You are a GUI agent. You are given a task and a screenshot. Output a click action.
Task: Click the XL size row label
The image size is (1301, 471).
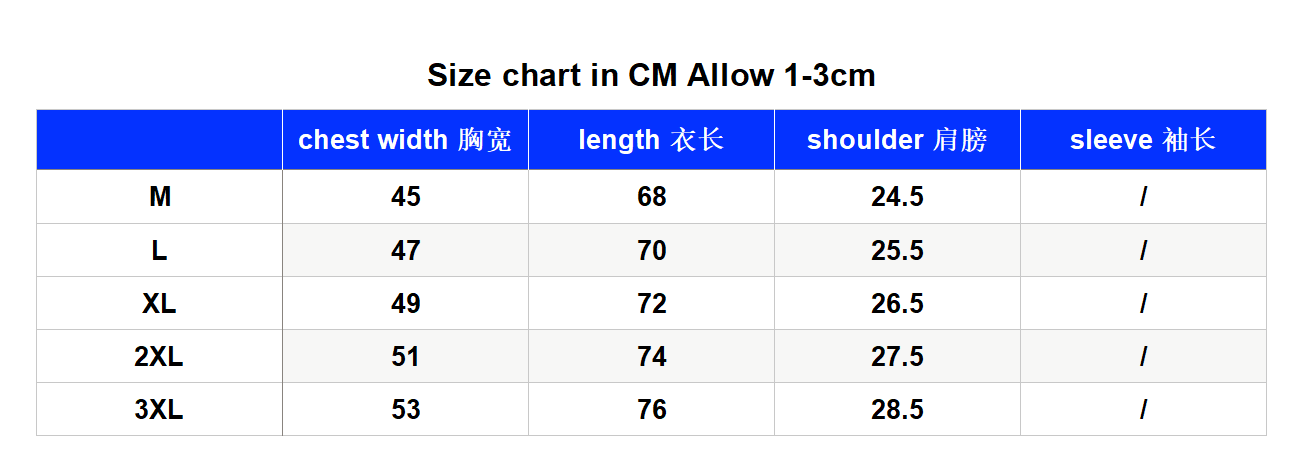tap(160, 303)
